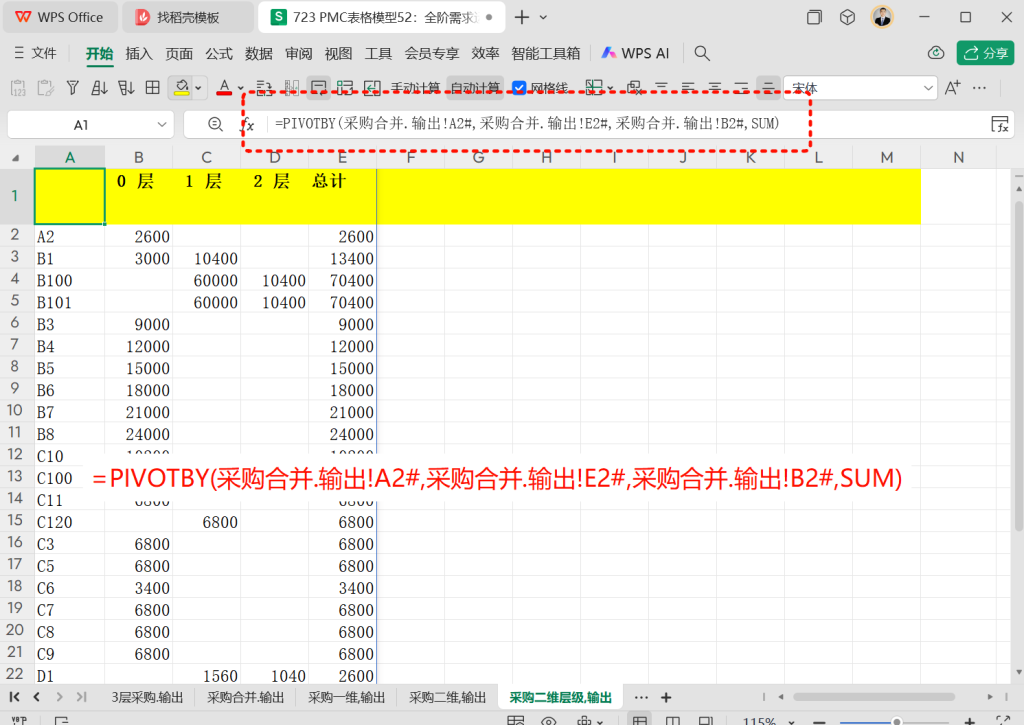Viewport: 1024px width, 725px height.
Task: Click the zoom slider handle
Action: click(x=897, y=722)
